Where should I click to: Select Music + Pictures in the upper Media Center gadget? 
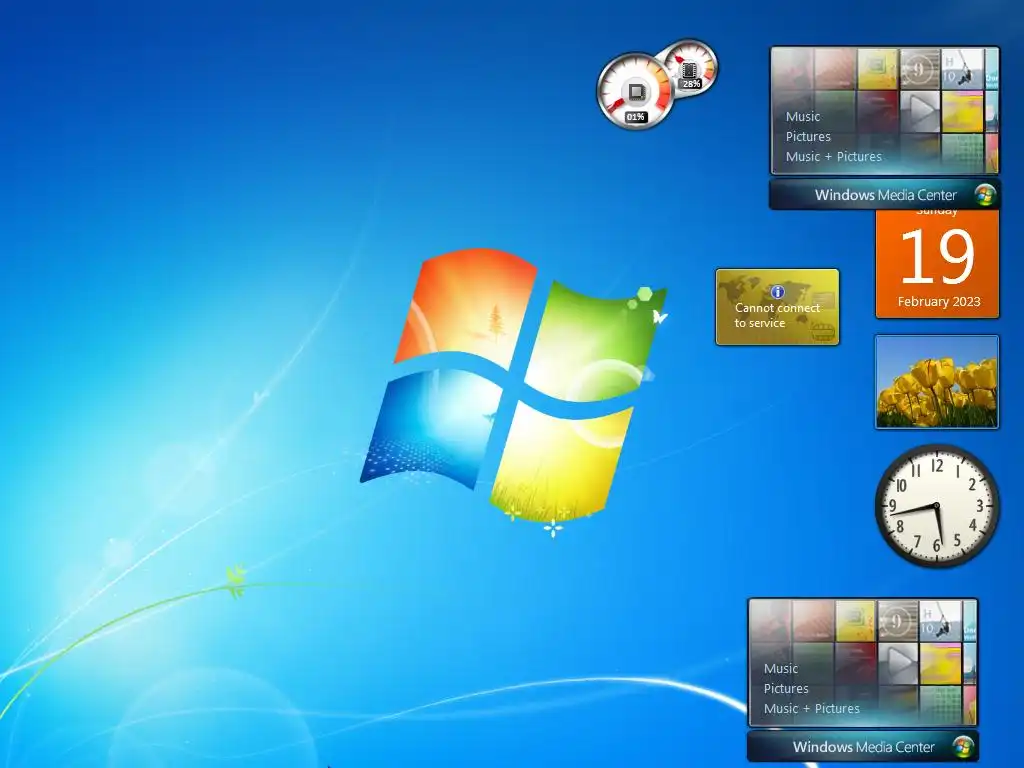click(x=833, y=157)
